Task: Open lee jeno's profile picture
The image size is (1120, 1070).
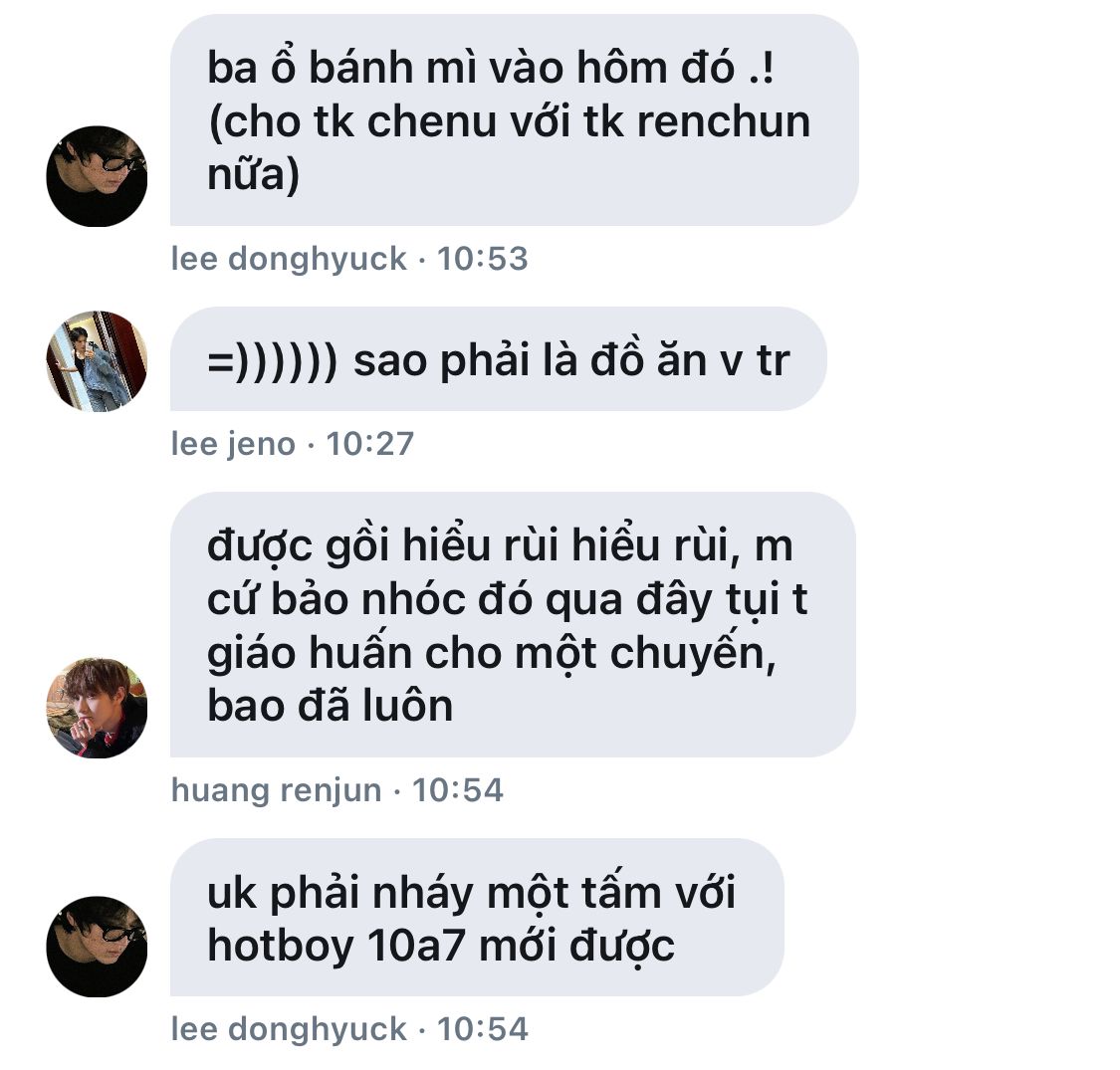Action: 97,360
